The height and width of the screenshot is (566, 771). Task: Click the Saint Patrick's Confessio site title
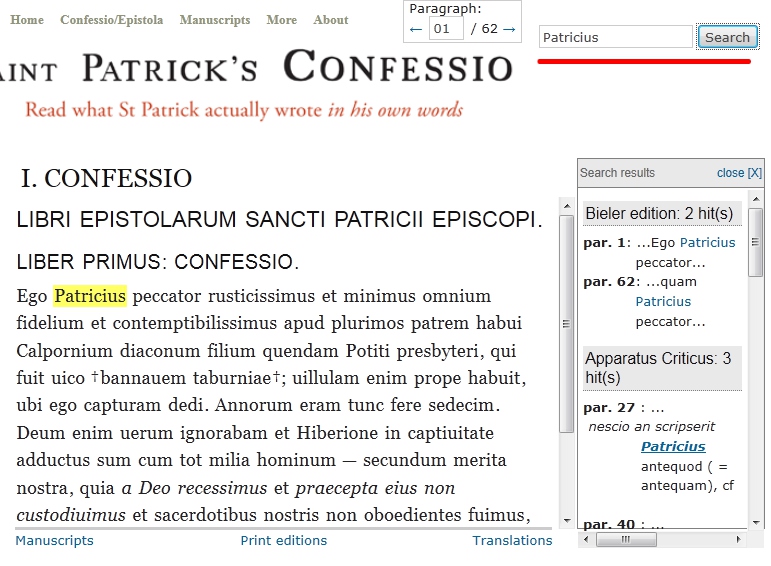(x=257, y=68)
